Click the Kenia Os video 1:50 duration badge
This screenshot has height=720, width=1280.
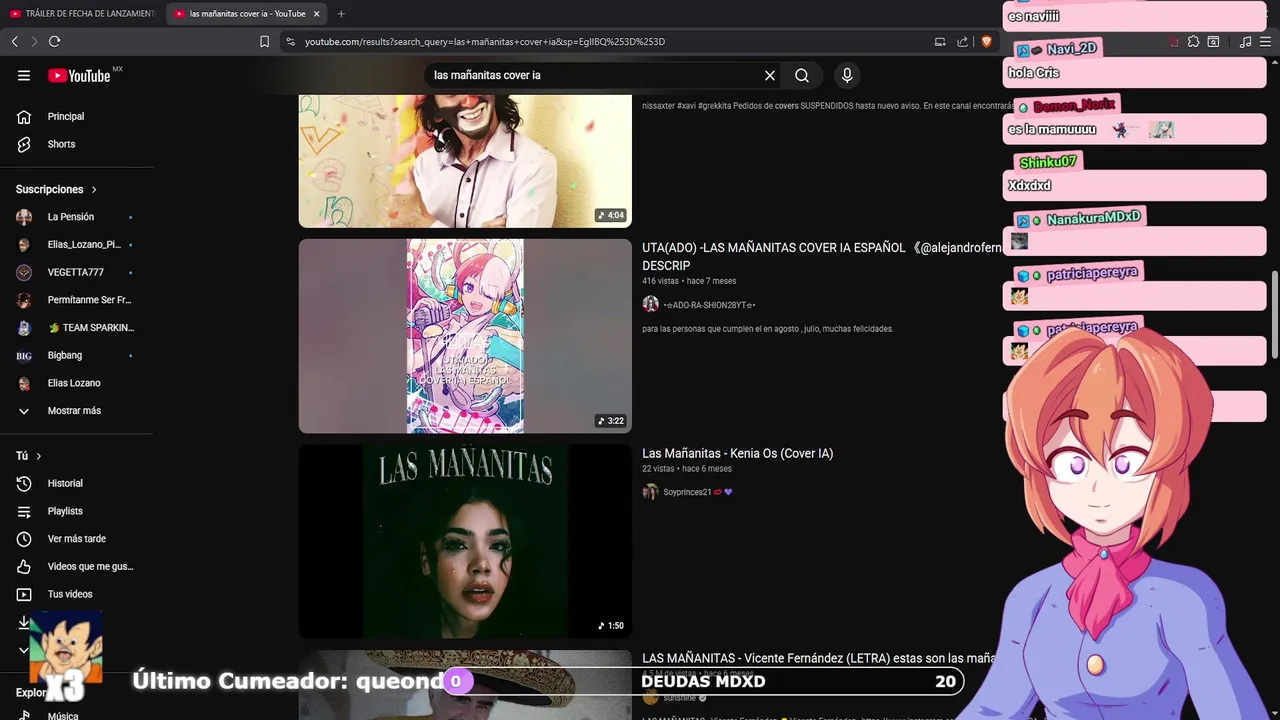pyautogui.click(x=610, y=626)
